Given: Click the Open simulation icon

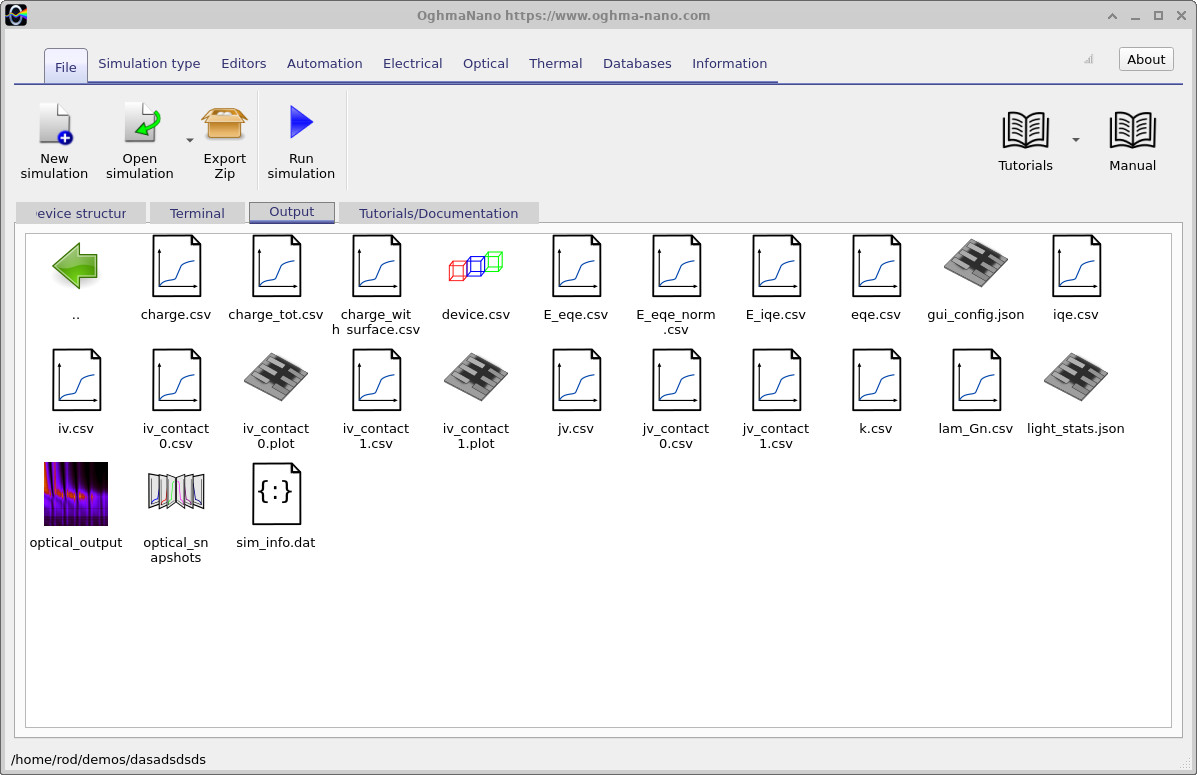Looking at the screenshot, I should tap(142, 122).
